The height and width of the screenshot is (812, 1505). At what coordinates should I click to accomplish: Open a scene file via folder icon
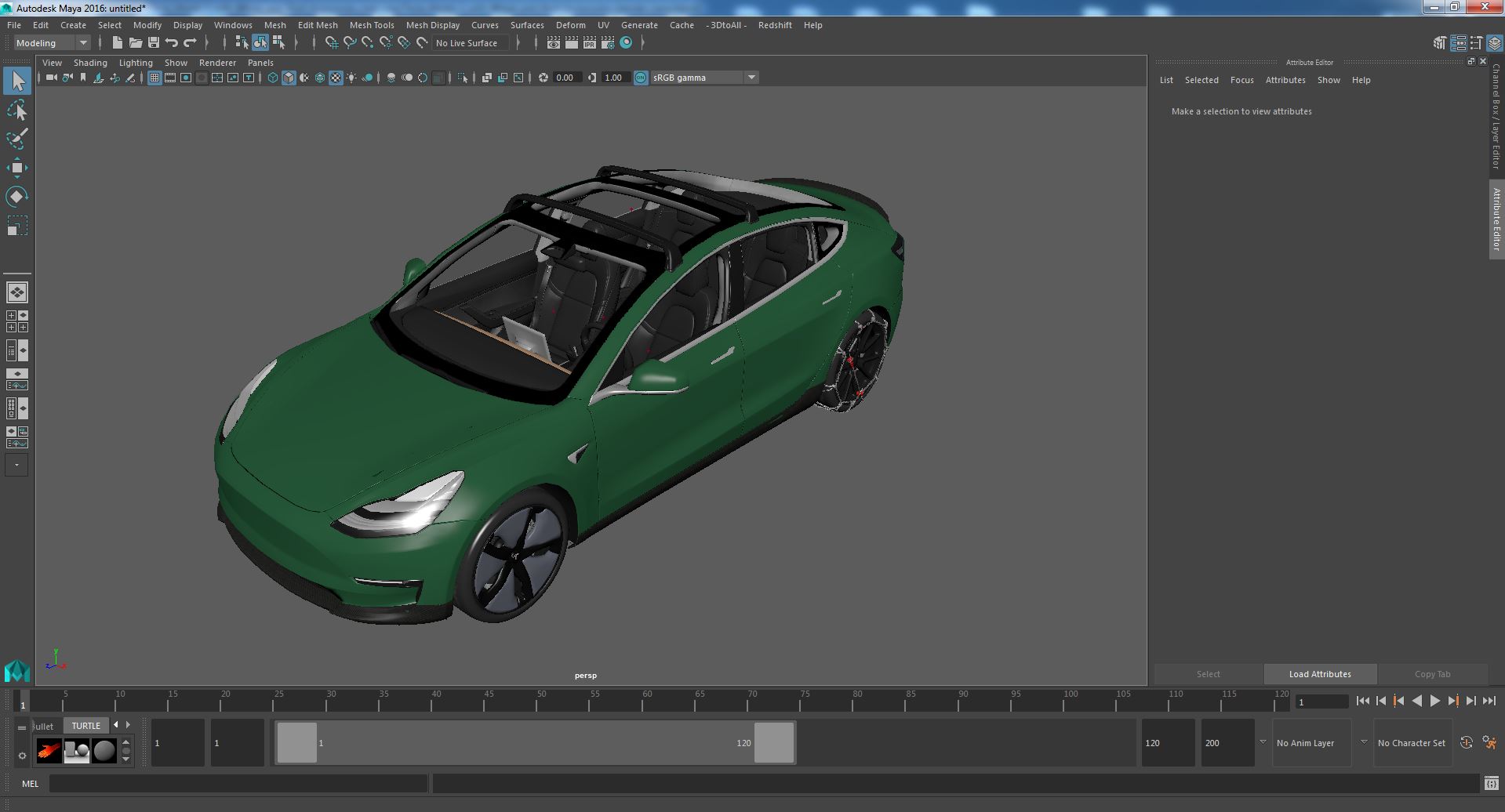pyautogui.click(x=136, y=43)
